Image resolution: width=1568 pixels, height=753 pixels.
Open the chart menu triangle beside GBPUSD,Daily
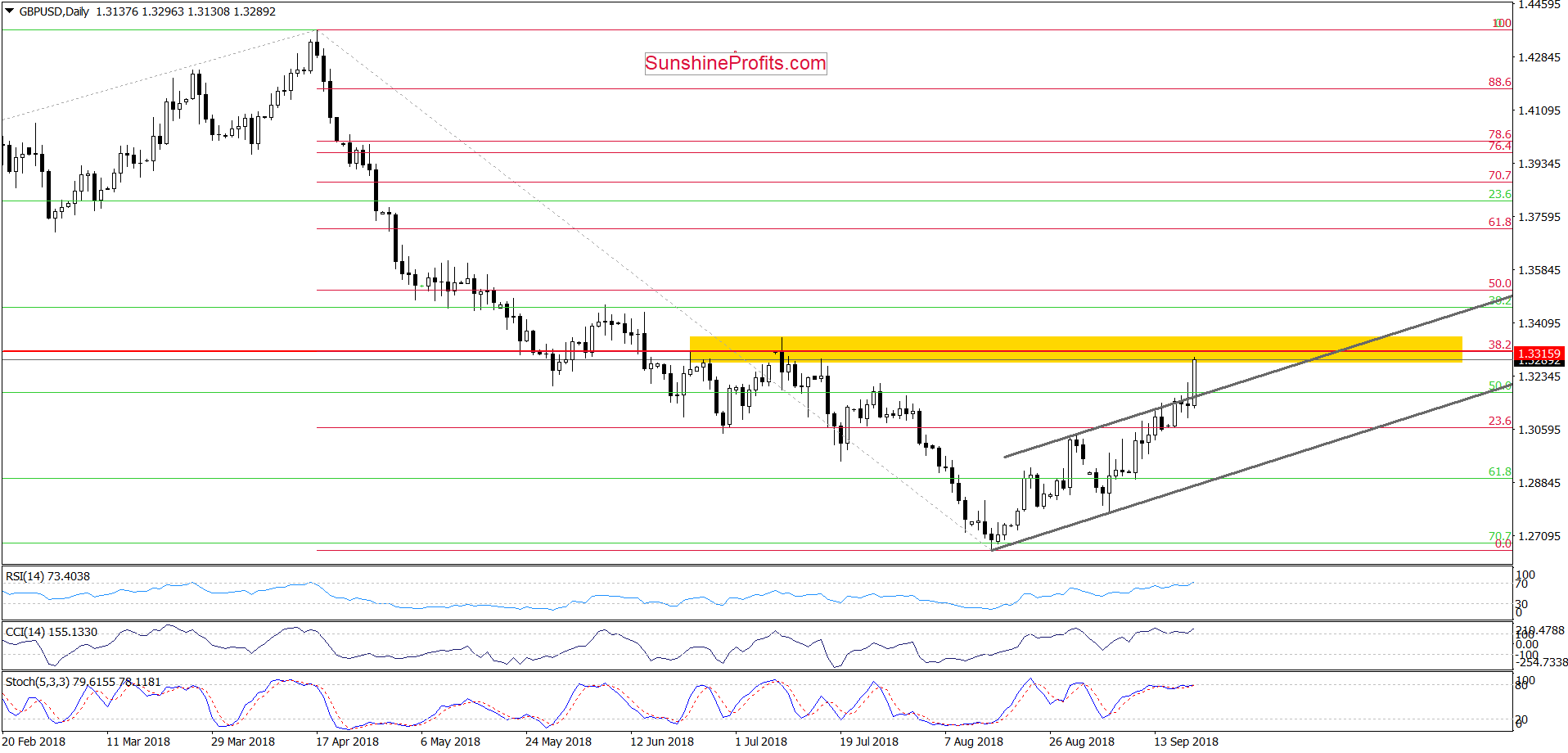pos(9,11)
